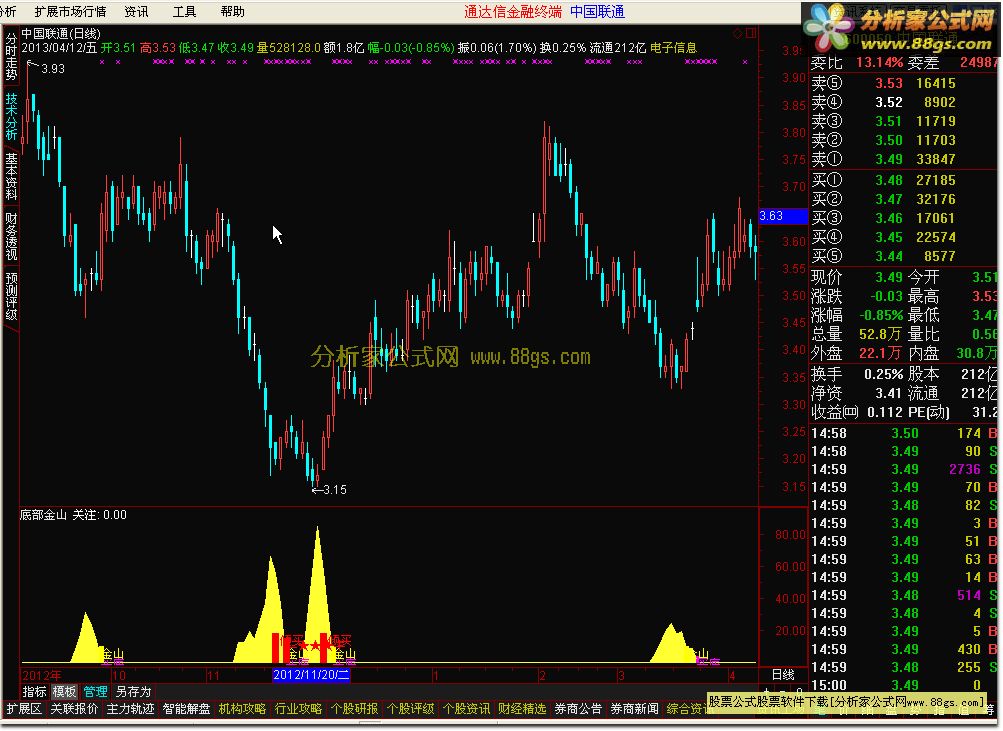Image resolution: width=1003 pixels, height=731 pixels.
Task: Click the 模板 tab under the chart
Action: coord(64,691)
